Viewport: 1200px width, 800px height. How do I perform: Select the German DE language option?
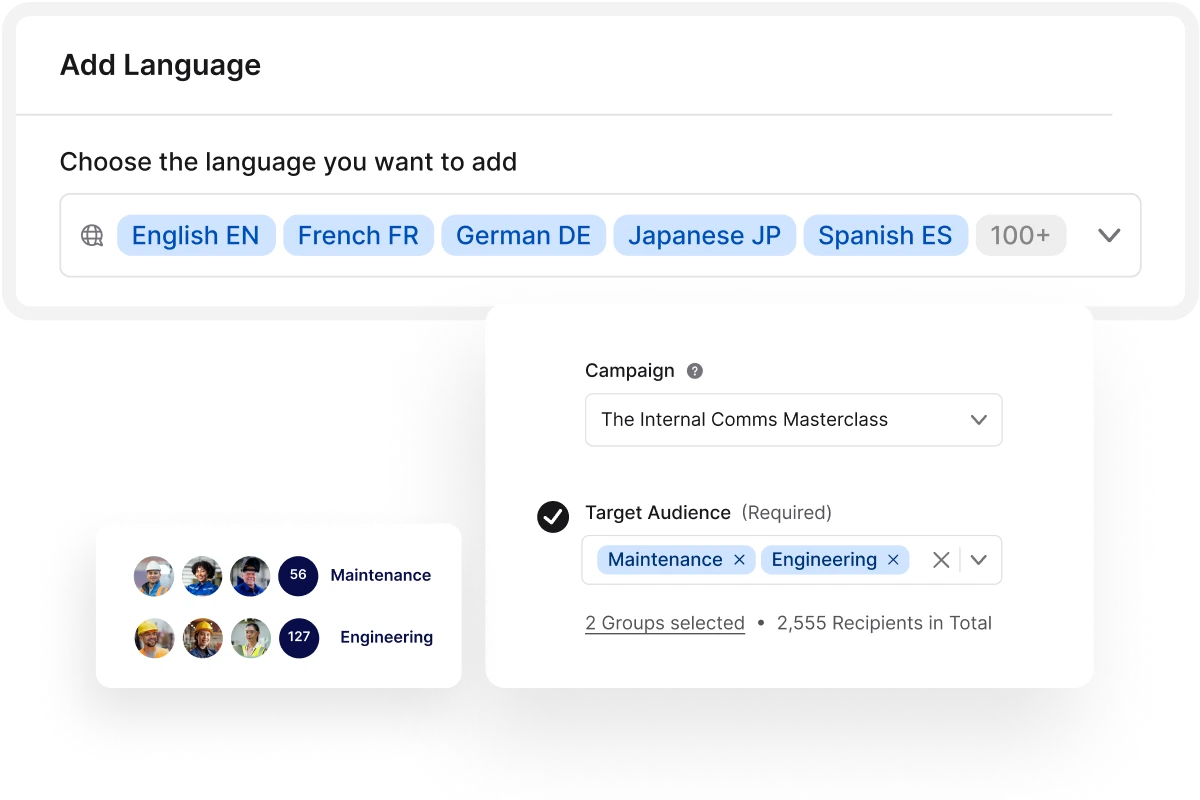[523, 235]
